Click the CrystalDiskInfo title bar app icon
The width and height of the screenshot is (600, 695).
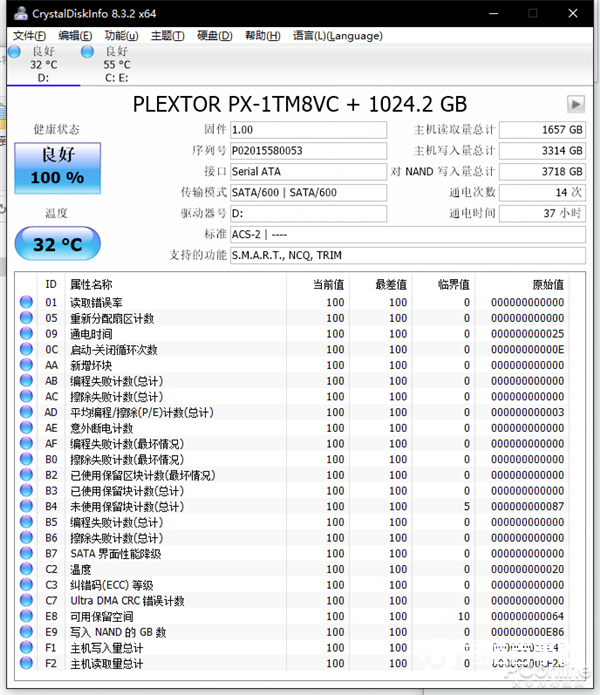pos(20,13)
